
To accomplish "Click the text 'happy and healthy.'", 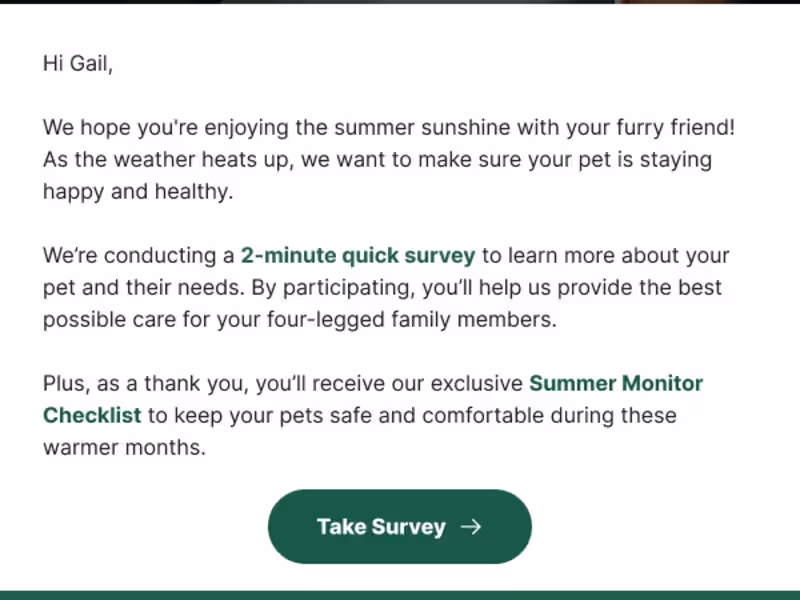I will (x=137, y=192).
